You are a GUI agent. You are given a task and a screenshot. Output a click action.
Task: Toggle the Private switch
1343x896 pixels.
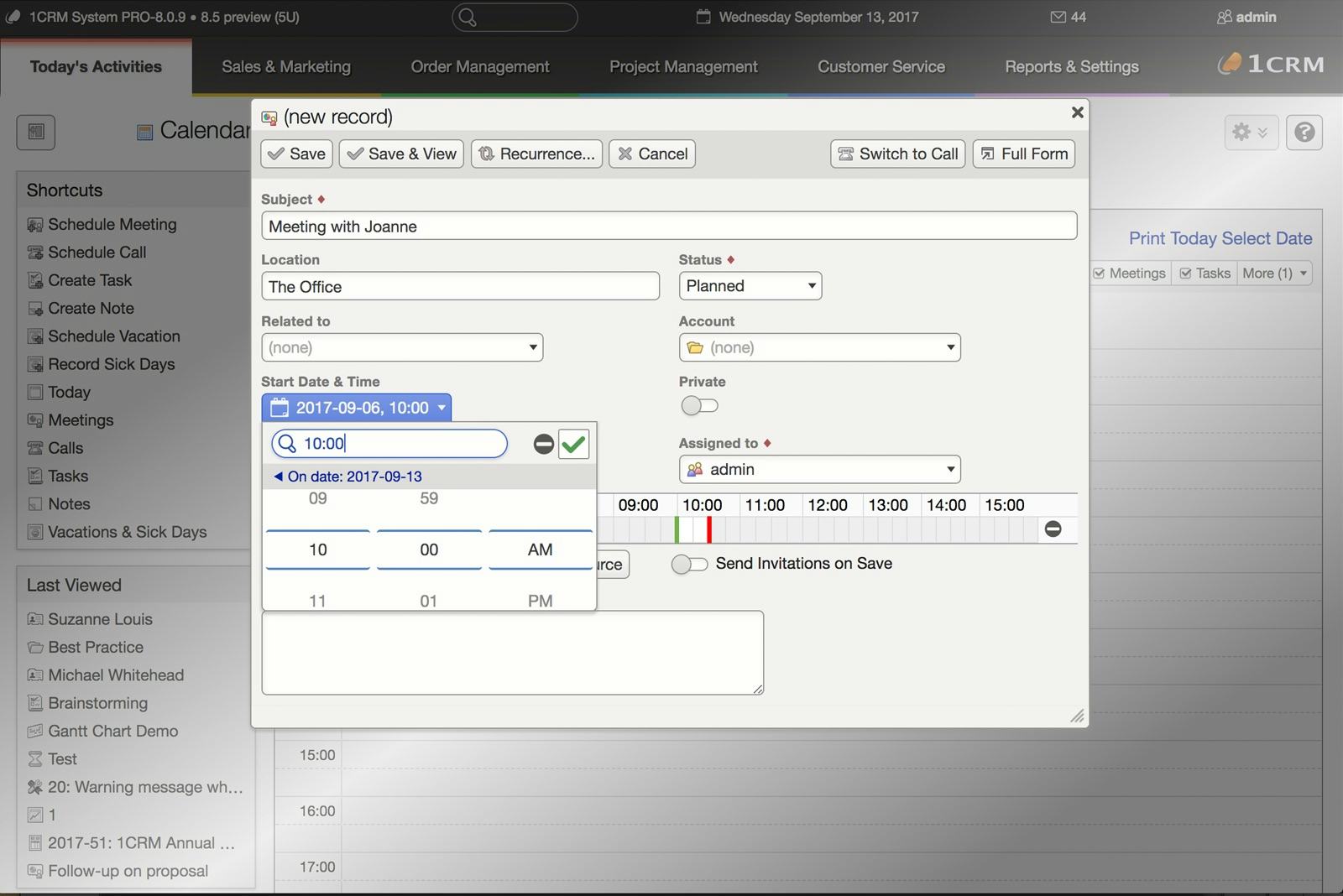699,406
